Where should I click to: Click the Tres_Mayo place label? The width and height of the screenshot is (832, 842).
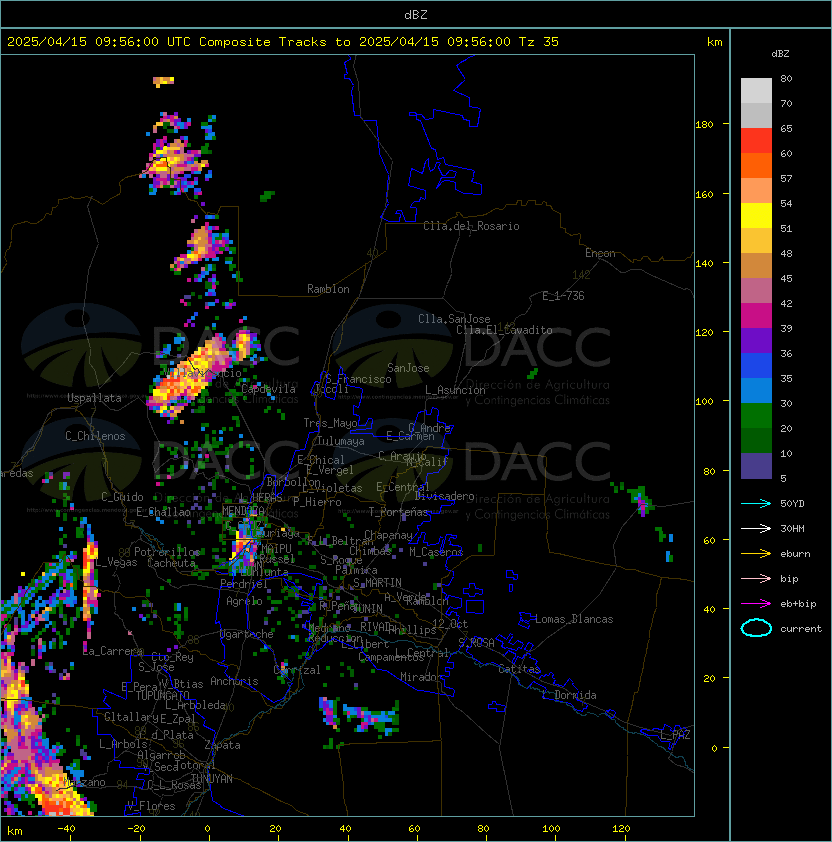tap(330, 423)
